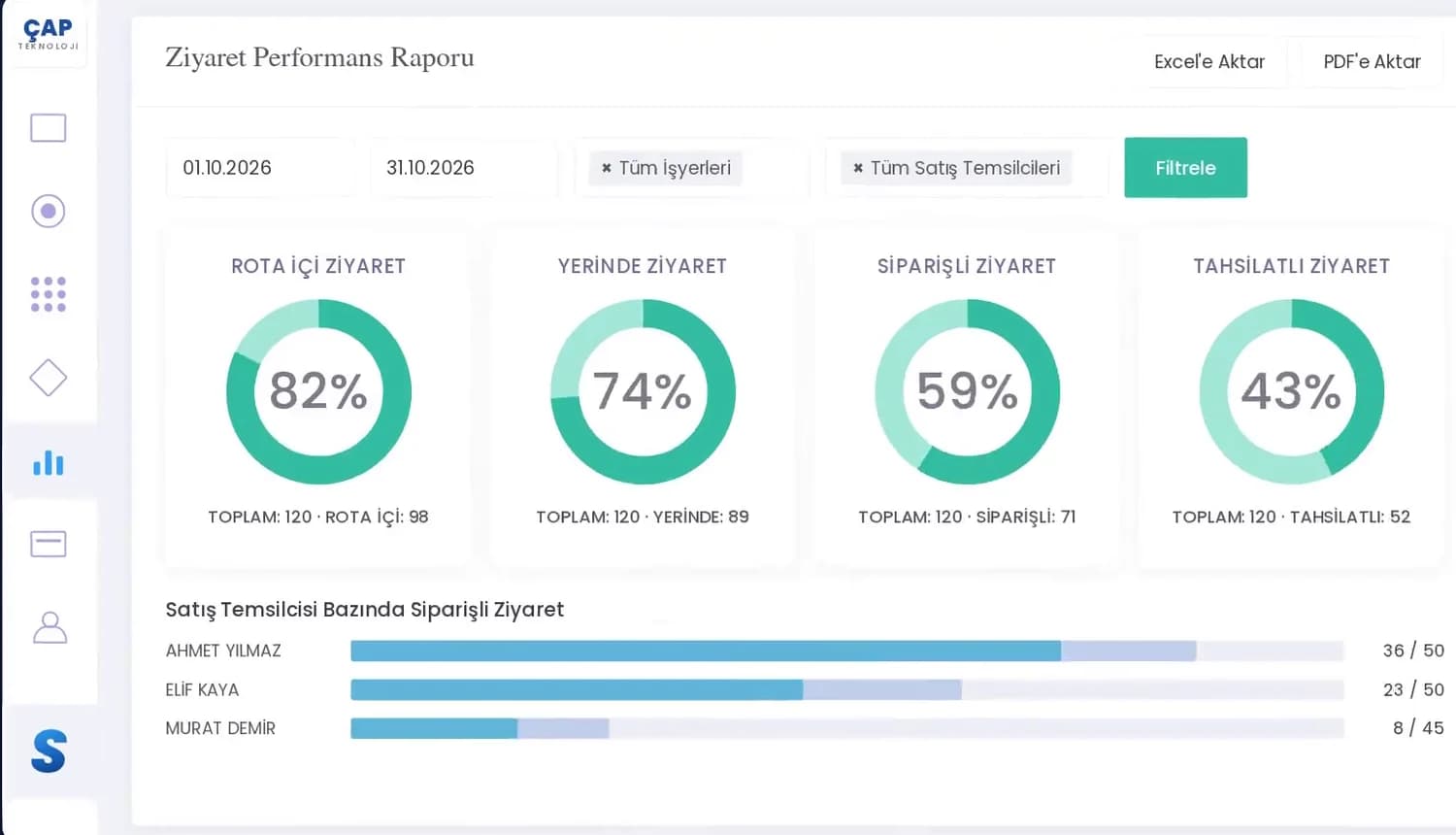This screenshot has height=835, width=1456.
Task: Click the Ziyaret Performans Raporu title
Action: coord(319,57)
